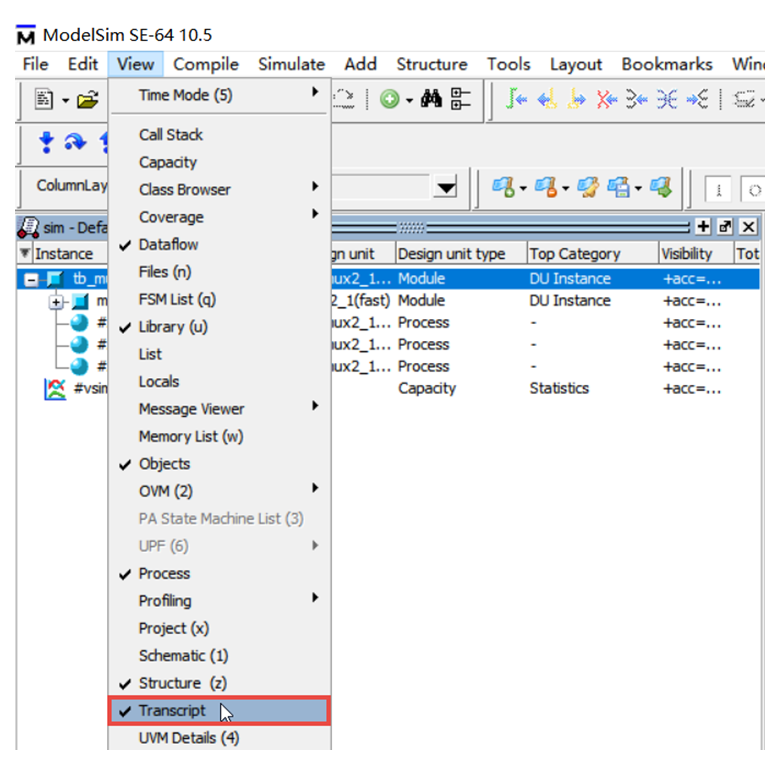Click the Step Over curved arrow icon
The image size is (772, 771).
(x=75, y=142)
